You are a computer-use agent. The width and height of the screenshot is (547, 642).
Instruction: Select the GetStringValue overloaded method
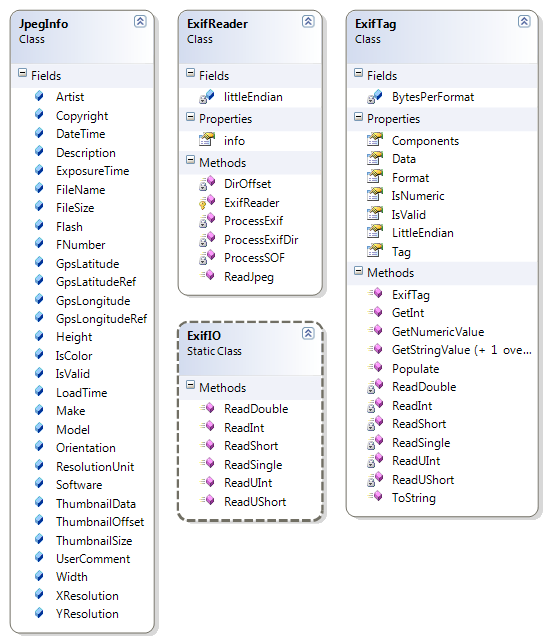(461, 350)
